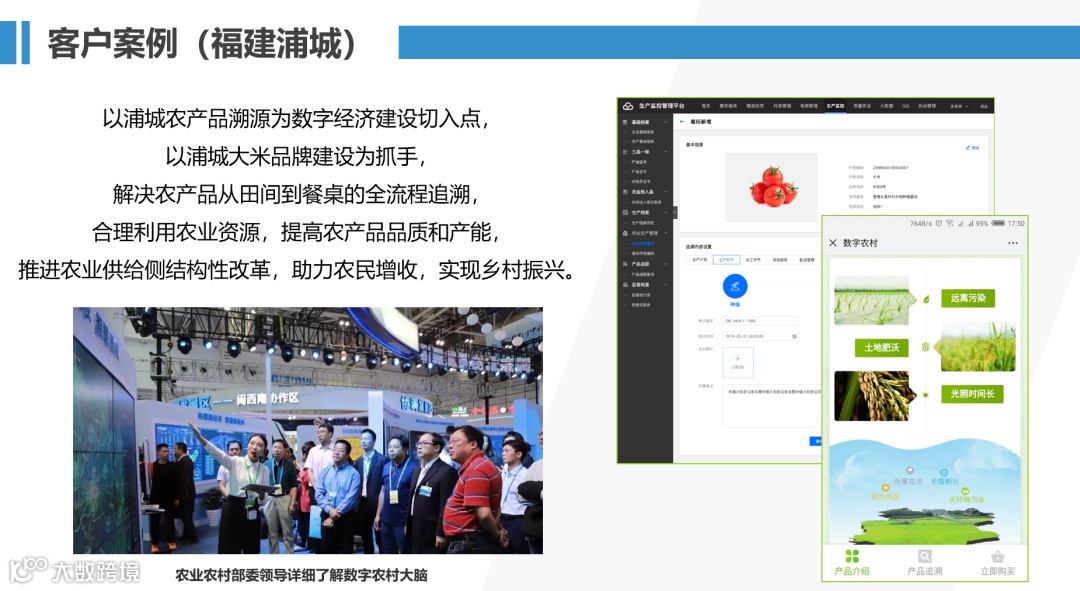Click the sun icon beside 光照时间长
1080x591 pixels.
coord(926,395)
